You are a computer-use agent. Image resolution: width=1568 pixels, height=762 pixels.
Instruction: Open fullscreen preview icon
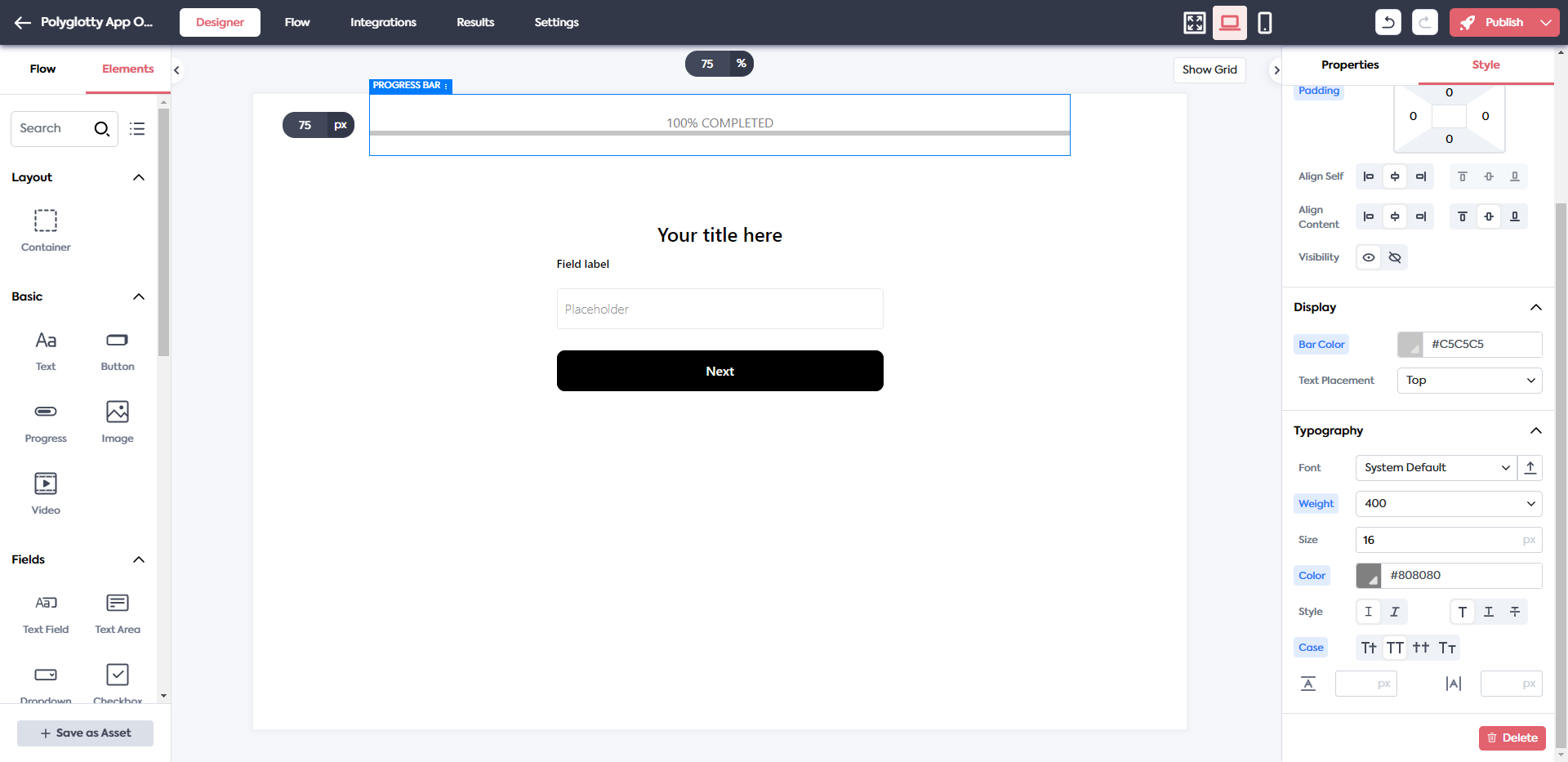[x=1193, y=22]
